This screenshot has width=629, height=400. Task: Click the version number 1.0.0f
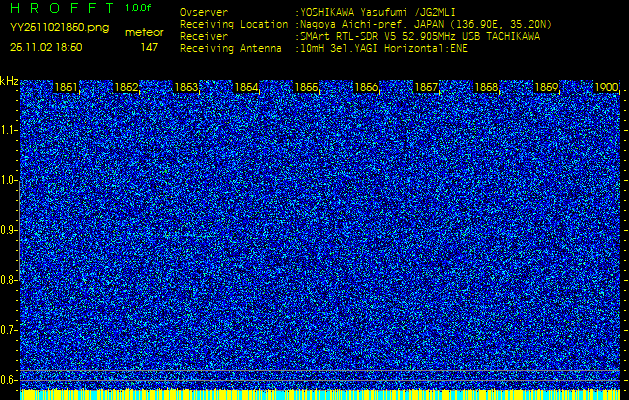click(x=138, y=8)
